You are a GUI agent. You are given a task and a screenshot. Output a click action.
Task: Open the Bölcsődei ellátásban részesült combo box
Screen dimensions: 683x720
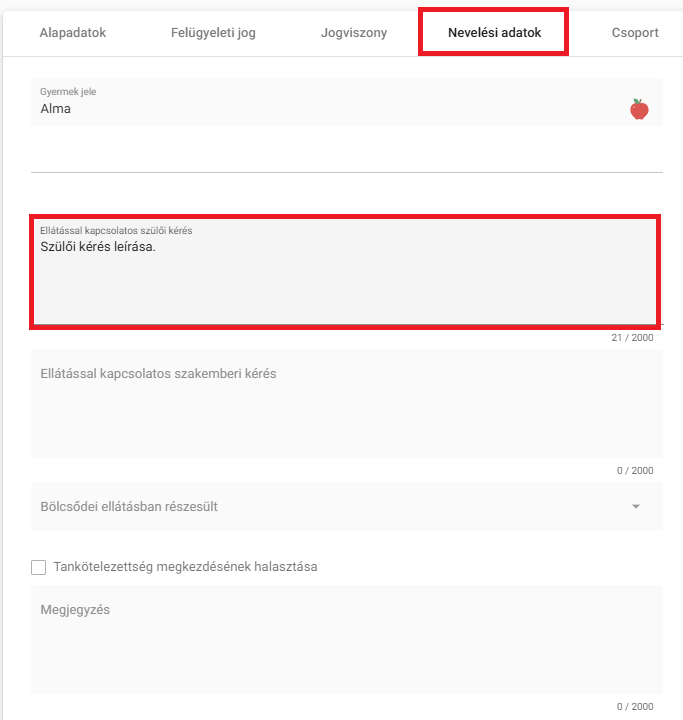tap(347, 506)
